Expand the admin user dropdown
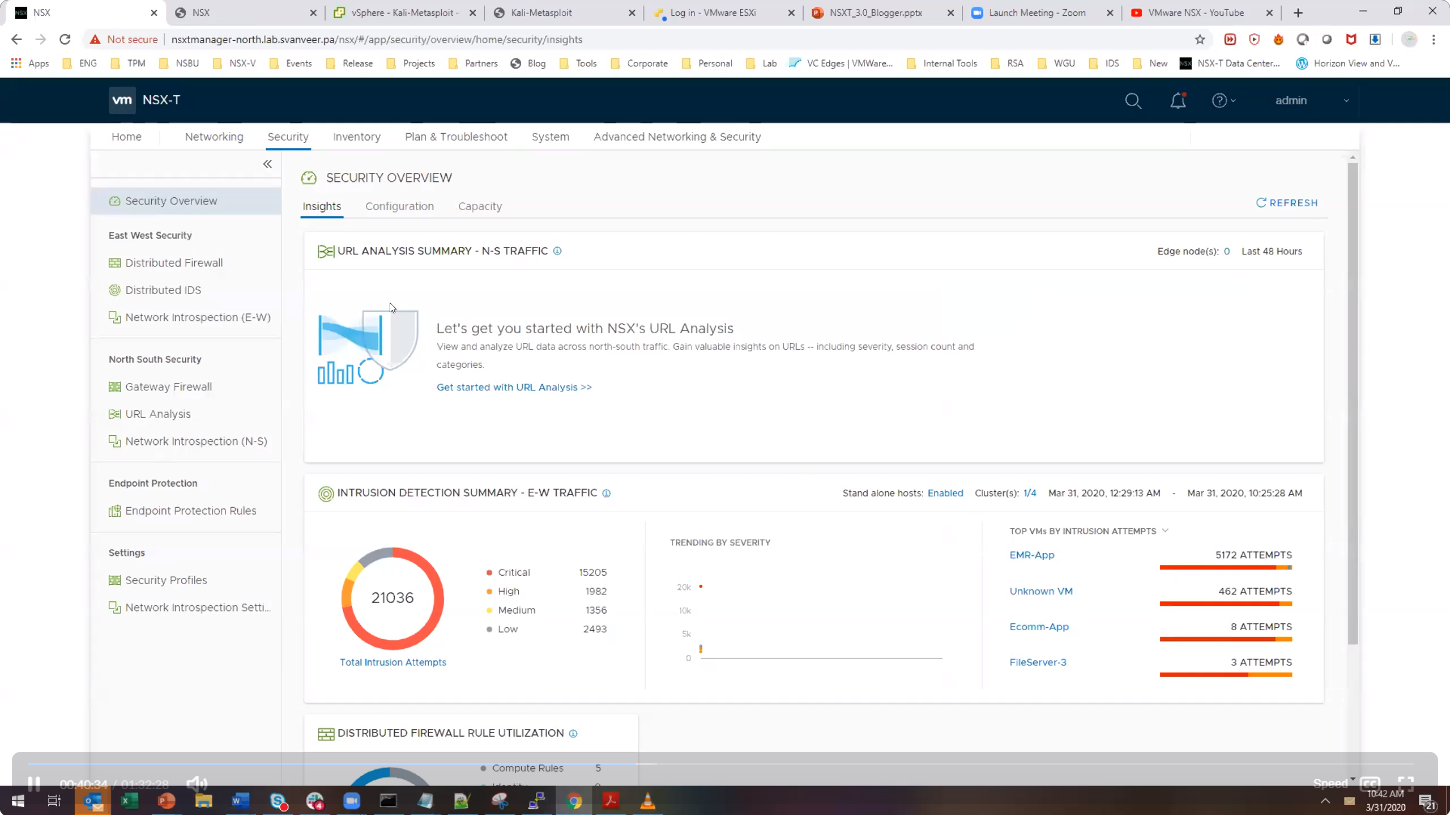The height and width of the screenshot is (815, 1450). (x=1312, y=101)
